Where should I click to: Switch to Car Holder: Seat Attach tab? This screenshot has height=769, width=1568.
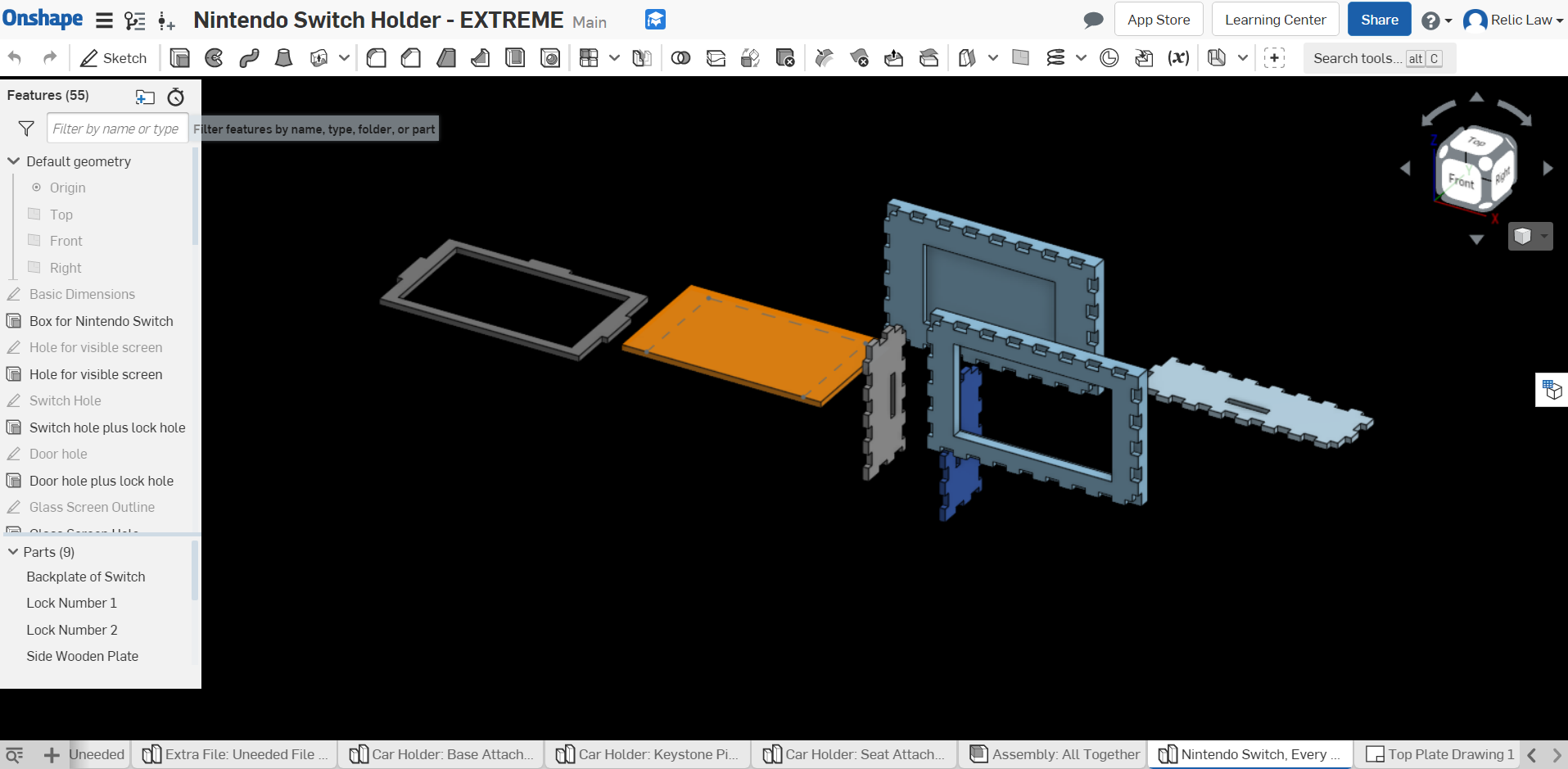[x=854, y=754]
